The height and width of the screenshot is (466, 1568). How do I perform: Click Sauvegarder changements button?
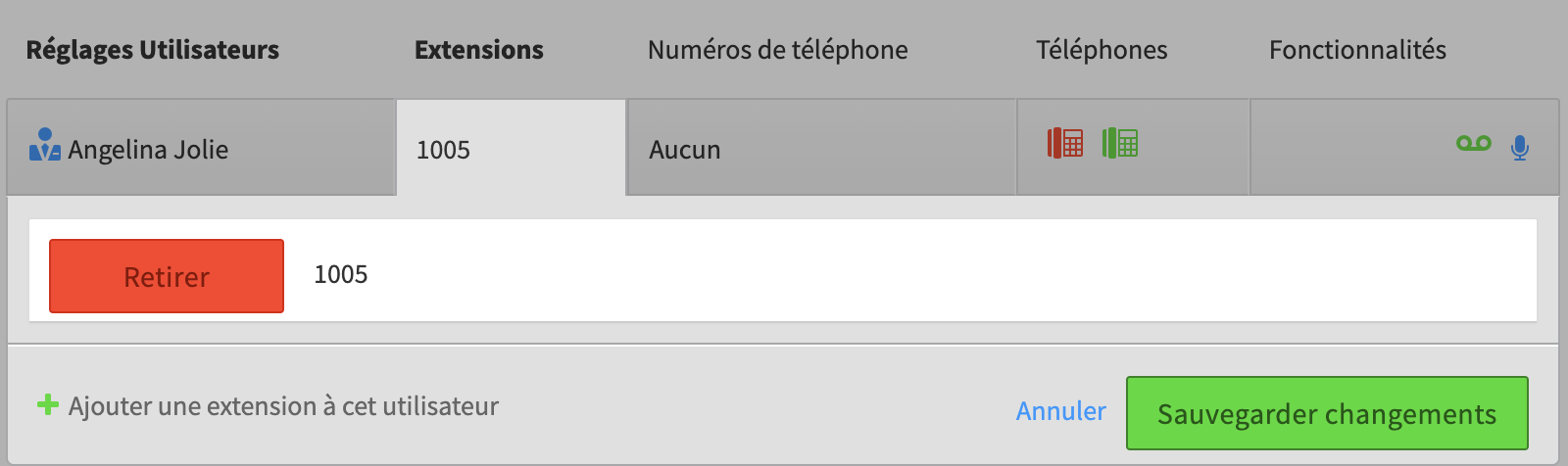click(1327, 413)
